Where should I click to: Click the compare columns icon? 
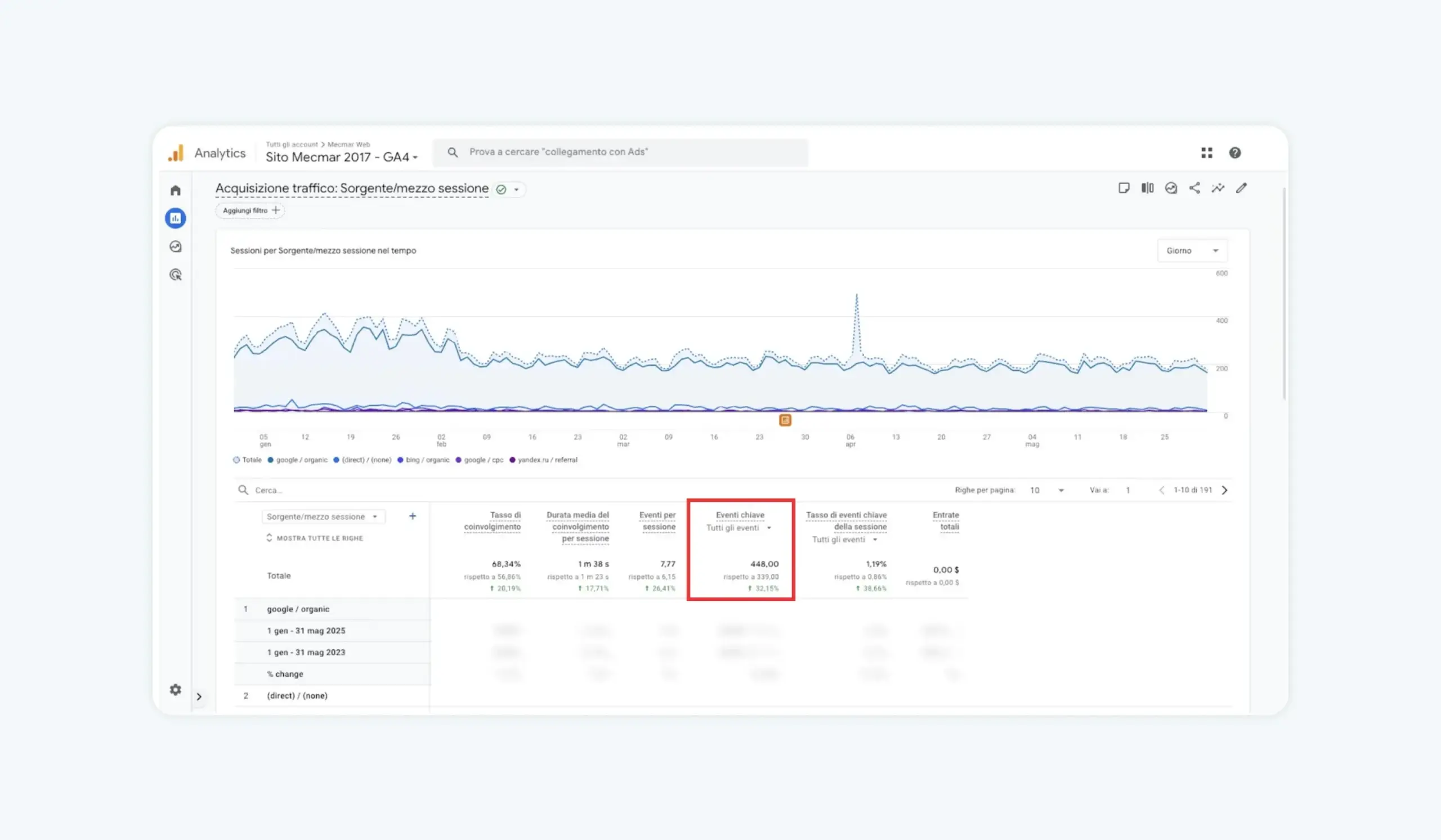(1147, 188)
